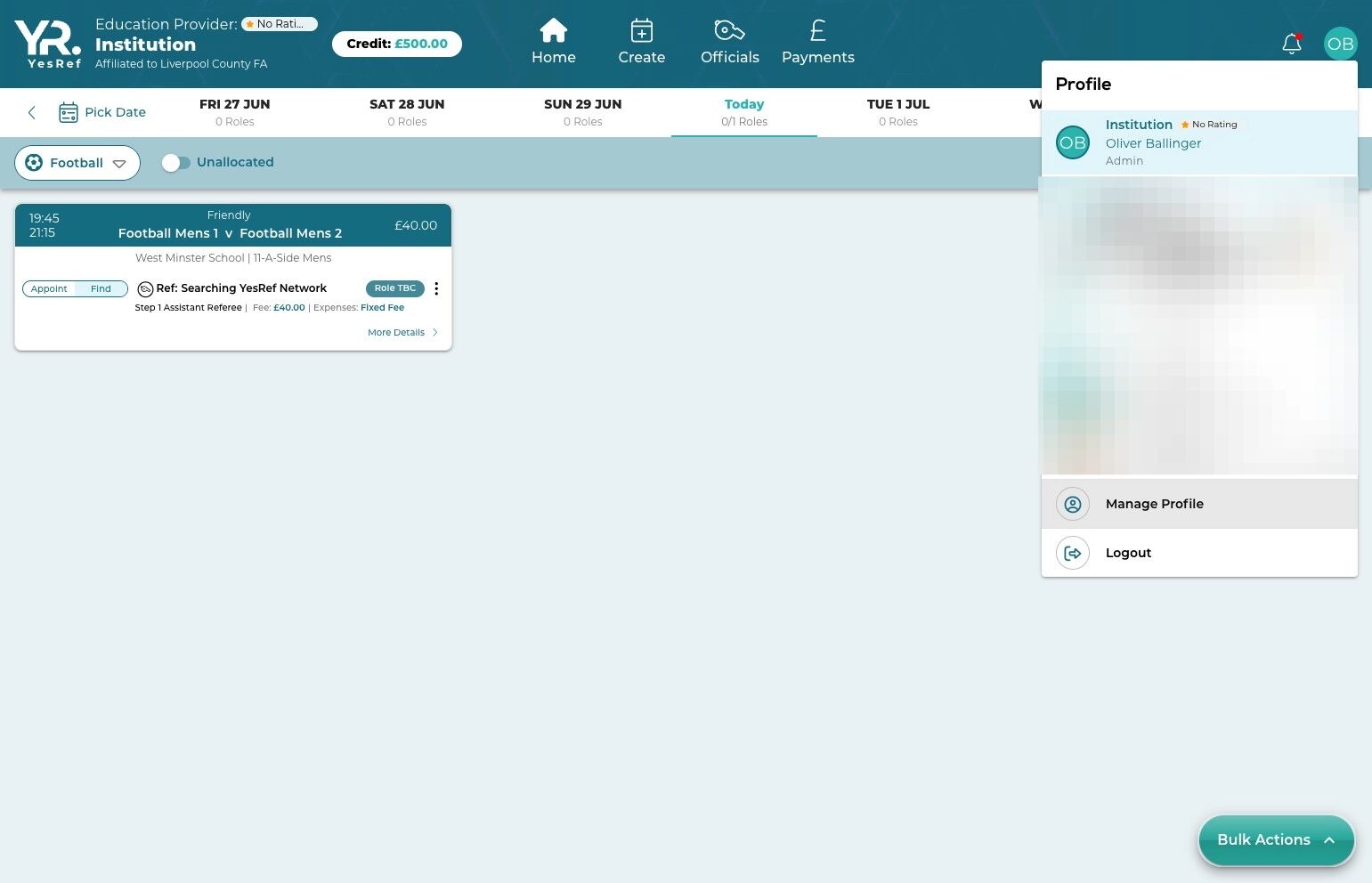Click Logout exit icon

click(1073, 553)
